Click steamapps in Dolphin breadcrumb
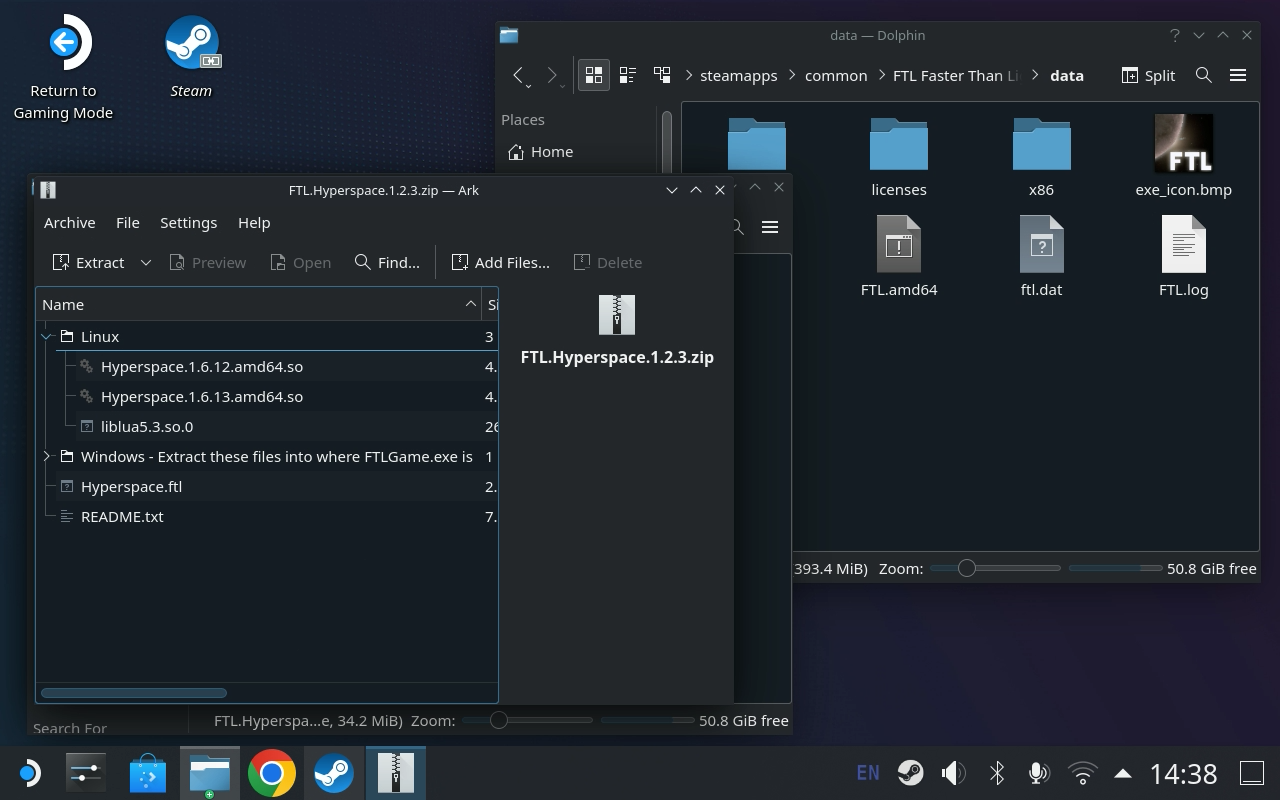The image size is (1280, 800). click(x=738, y=75)
